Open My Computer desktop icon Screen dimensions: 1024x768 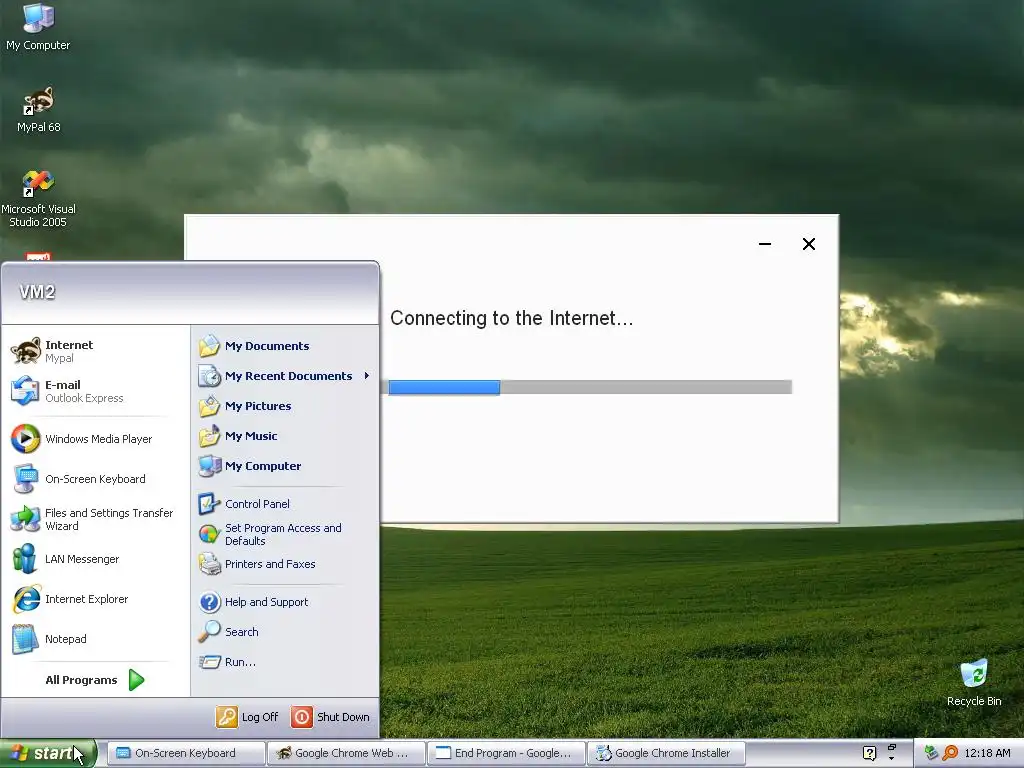tap(38, 27)
